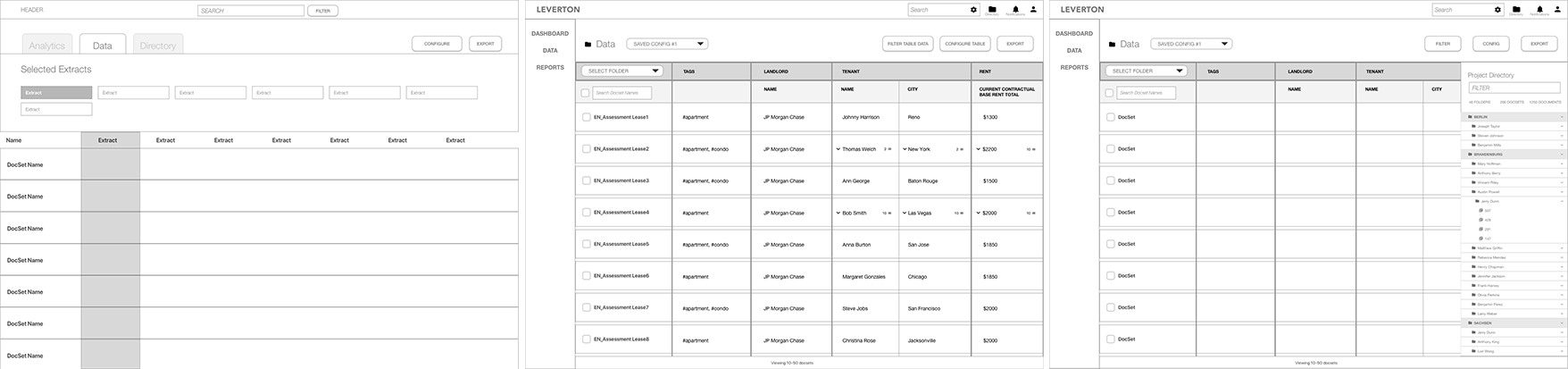Viewport: 1568px width, 369px height.
Task: Click folder icon next to Joseph Taylor
Action: [1474, 127]
